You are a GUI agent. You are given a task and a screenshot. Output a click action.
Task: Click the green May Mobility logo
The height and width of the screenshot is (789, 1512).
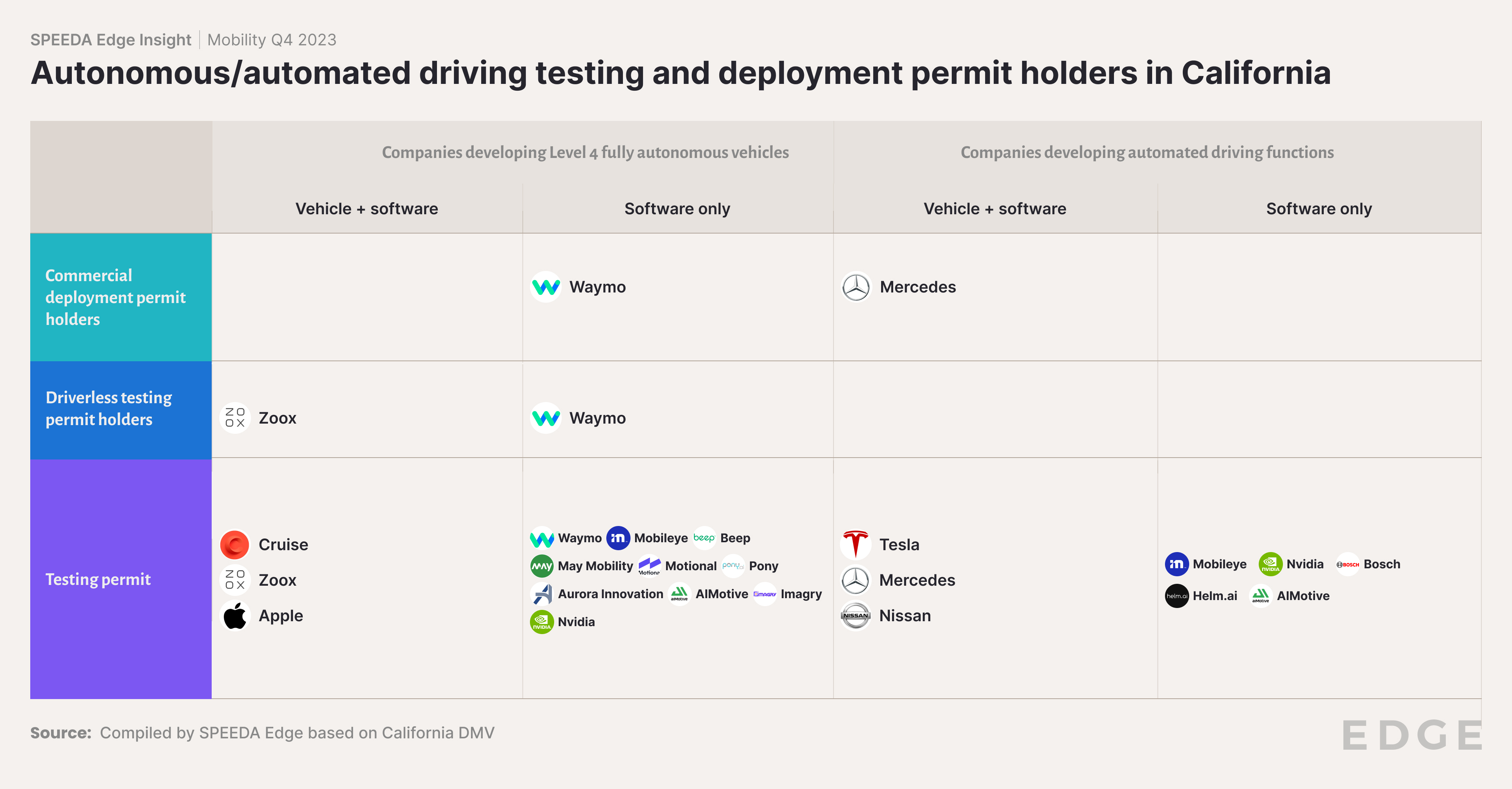(x=542, y=566)
